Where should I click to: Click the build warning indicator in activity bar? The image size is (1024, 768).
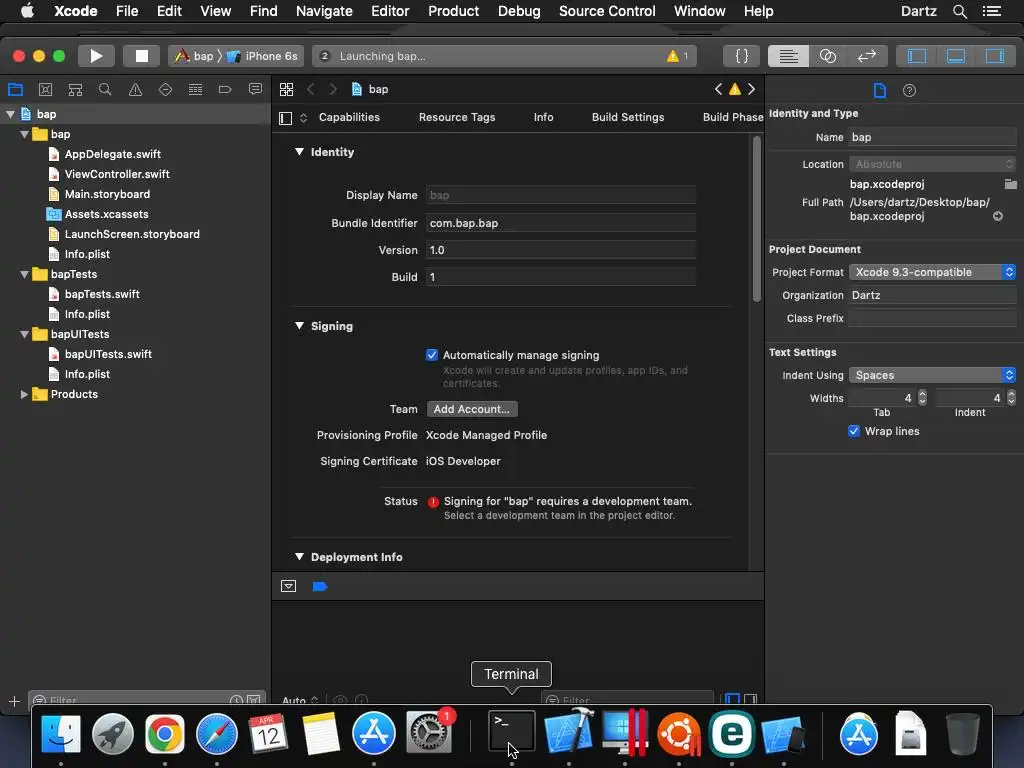pyautogui.click(x=677, y=56)
